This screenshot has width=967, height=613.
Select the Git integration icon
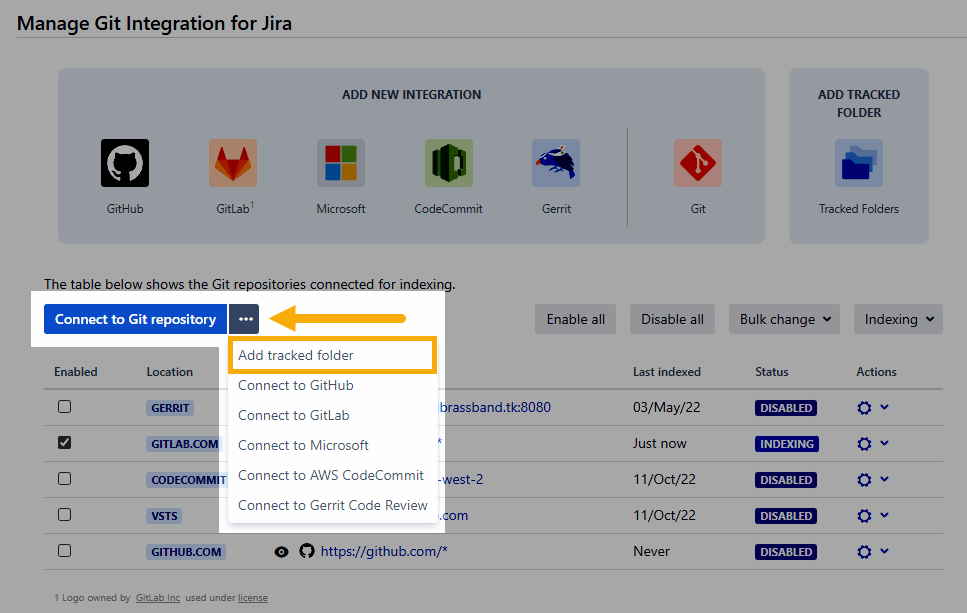pos(698,163)
